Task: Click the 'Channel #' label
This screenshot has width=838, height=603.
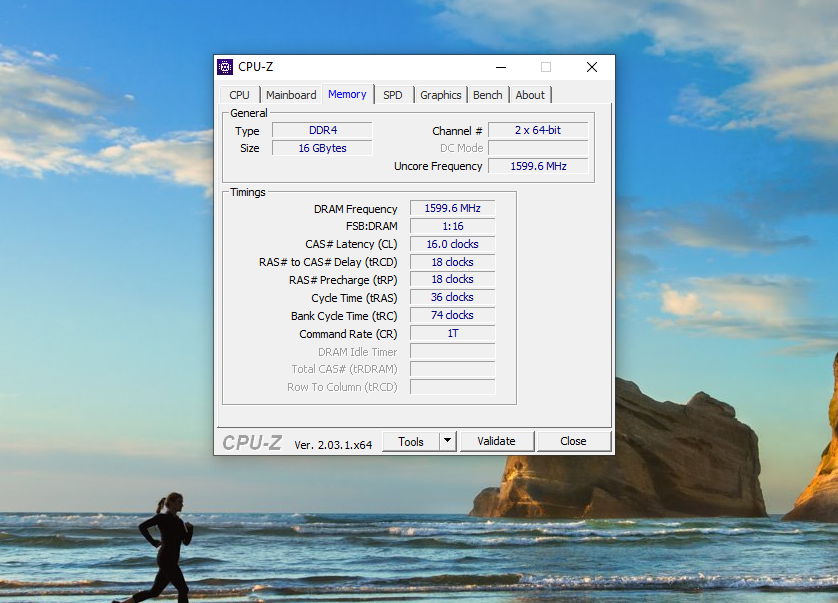Action: (457, 131)
